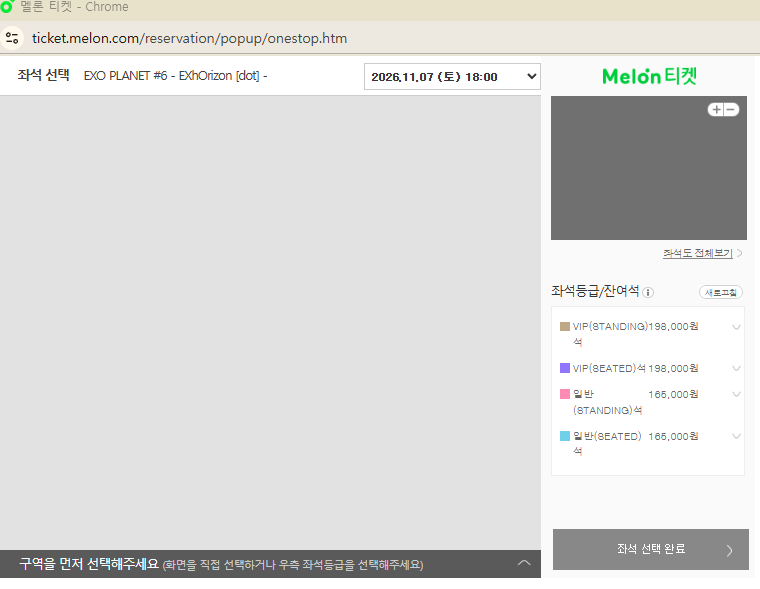Image resolution: width=760 pixels, height=589 pixels.
Task: Click the pink 일반(STANDING) color swatch
Action: click(565, 394)
